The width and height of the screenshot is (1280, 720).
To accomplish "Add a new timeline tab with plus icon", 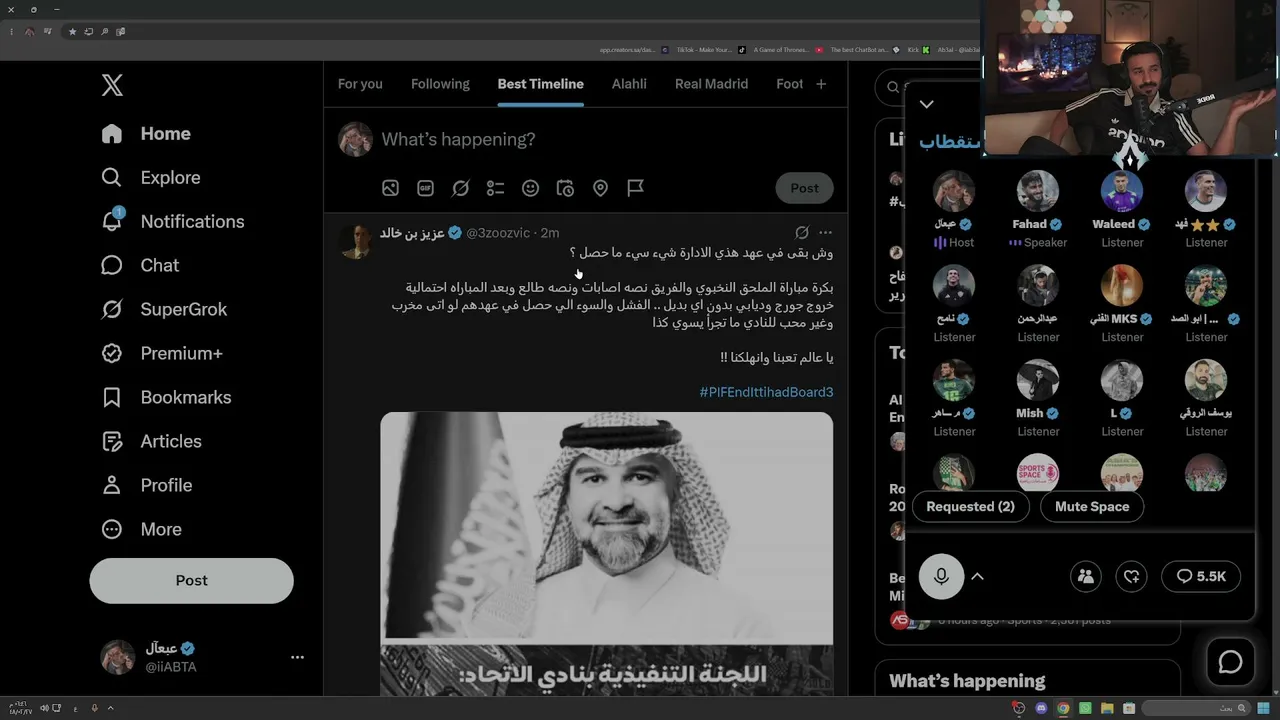I will point(821,84).
